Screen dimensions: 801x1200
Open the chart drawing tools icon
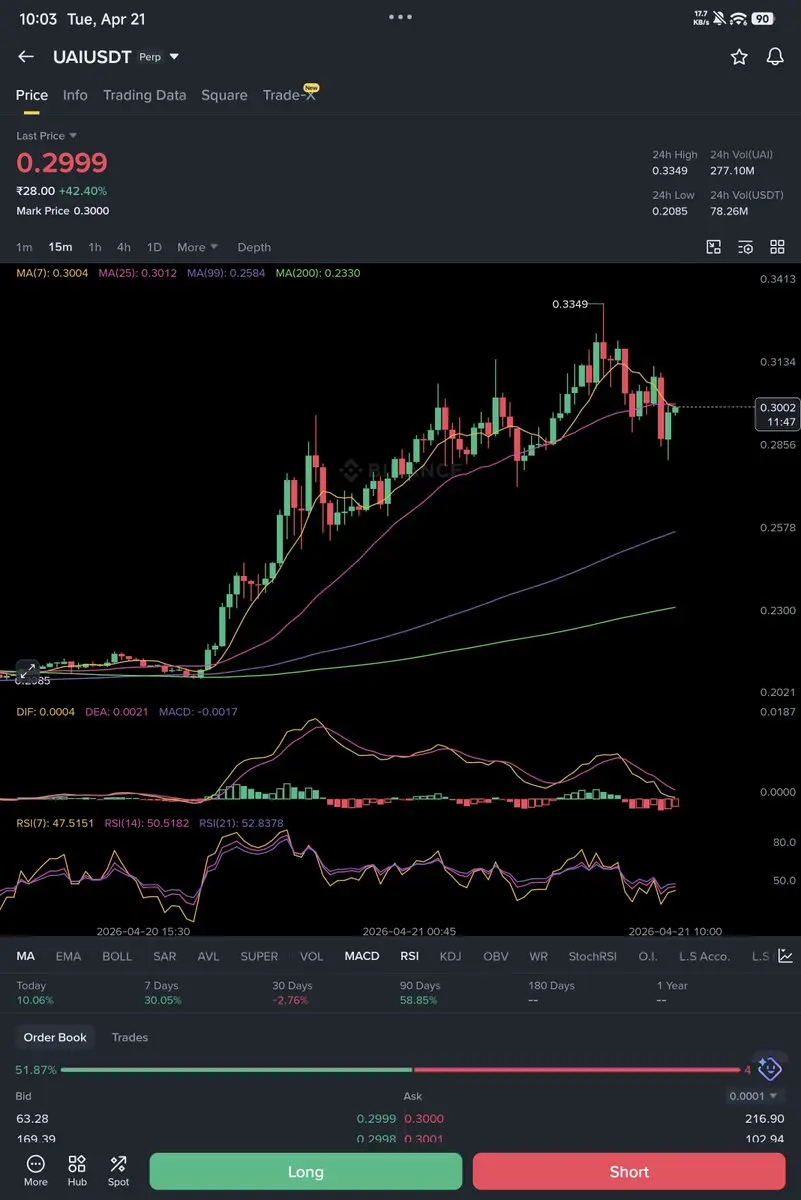point(714,247)
